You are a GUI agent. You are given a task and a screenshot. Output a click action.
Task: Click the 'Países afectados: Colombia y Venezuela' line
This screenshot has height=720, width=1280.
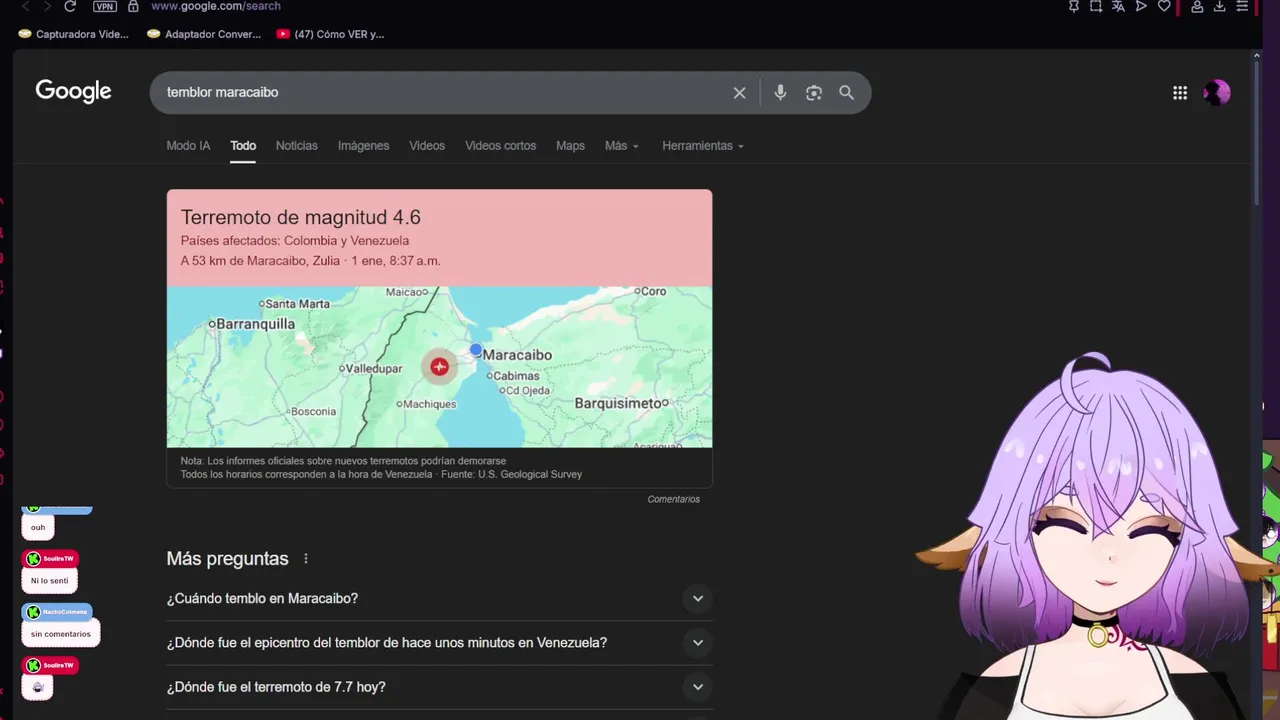click(295, 241)
